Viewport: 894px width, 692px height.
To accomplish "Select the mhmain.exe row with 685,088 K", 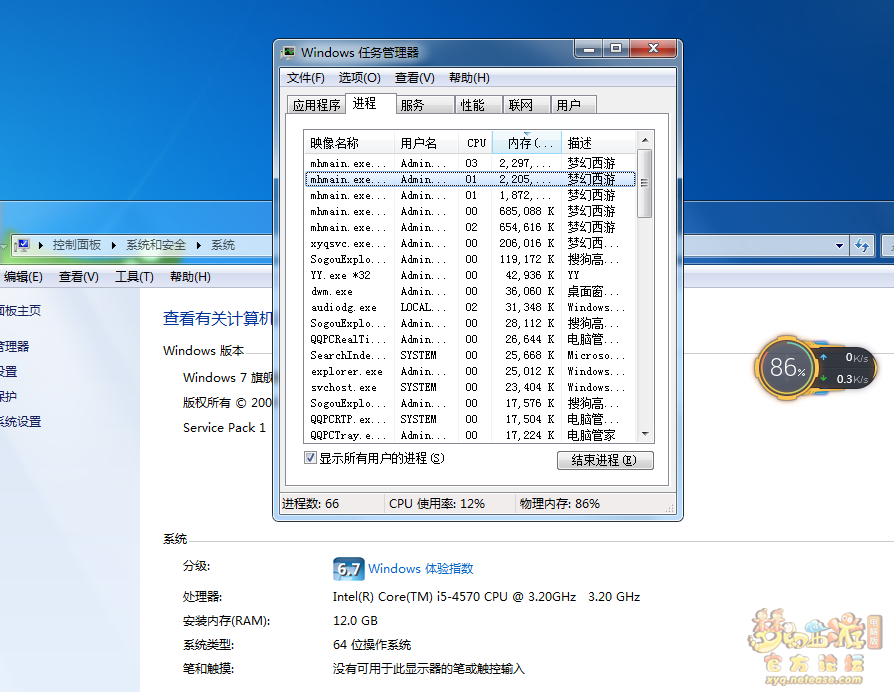I will (470, 211).
